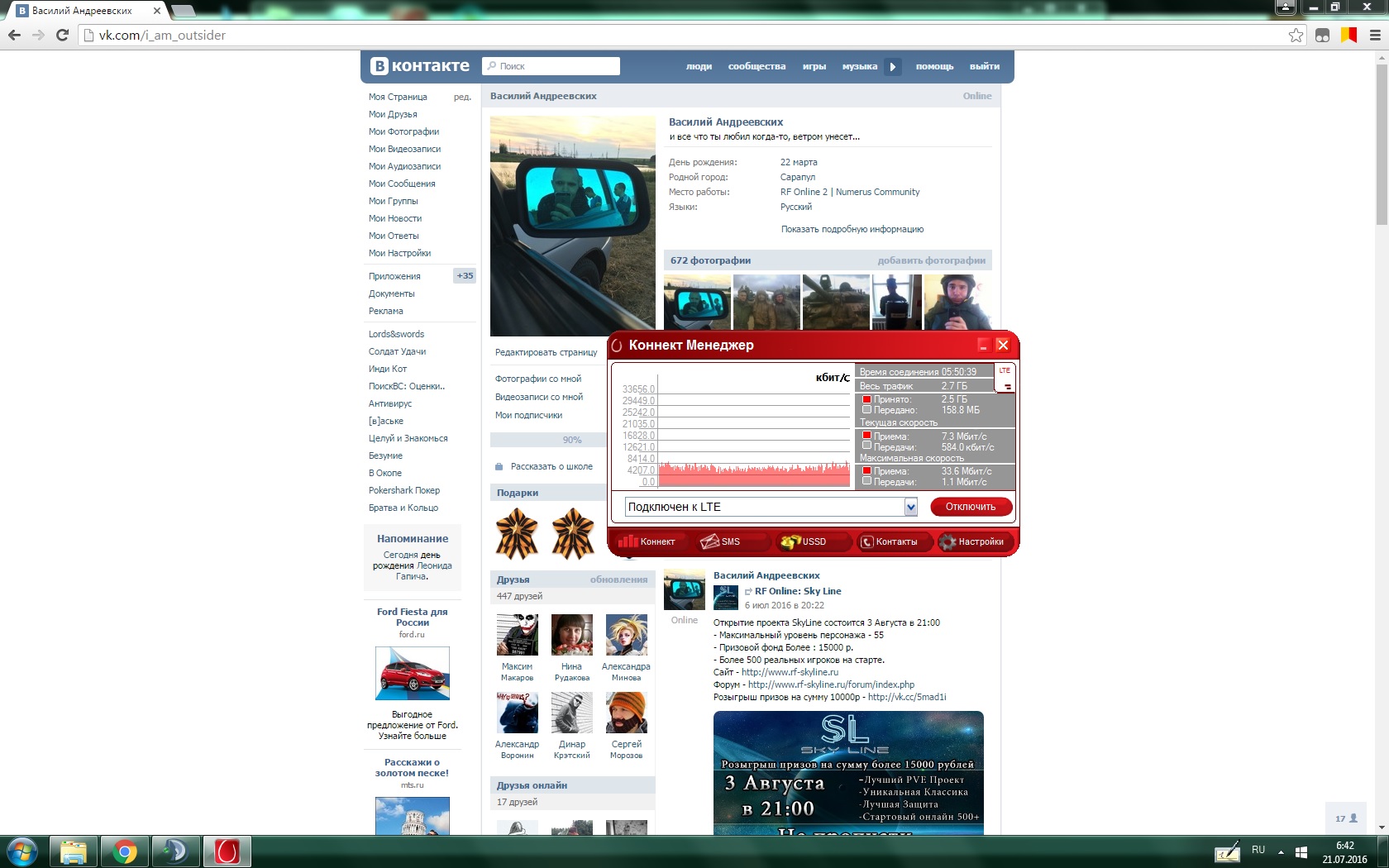Click выйти to log out

tap(985, 66)
